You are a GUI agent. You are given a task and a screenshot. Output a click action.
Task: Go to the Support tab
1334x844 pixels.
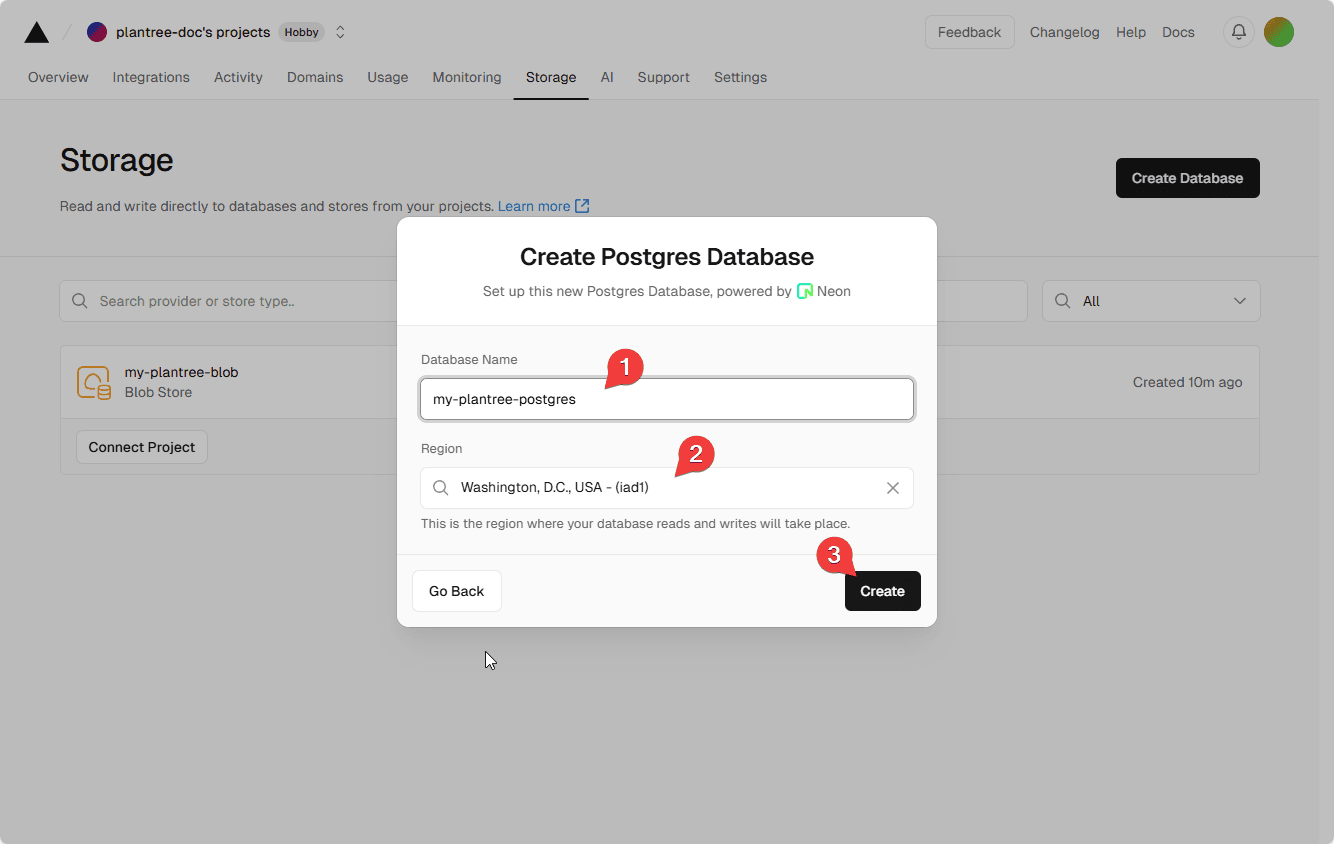tap(664, 77)
